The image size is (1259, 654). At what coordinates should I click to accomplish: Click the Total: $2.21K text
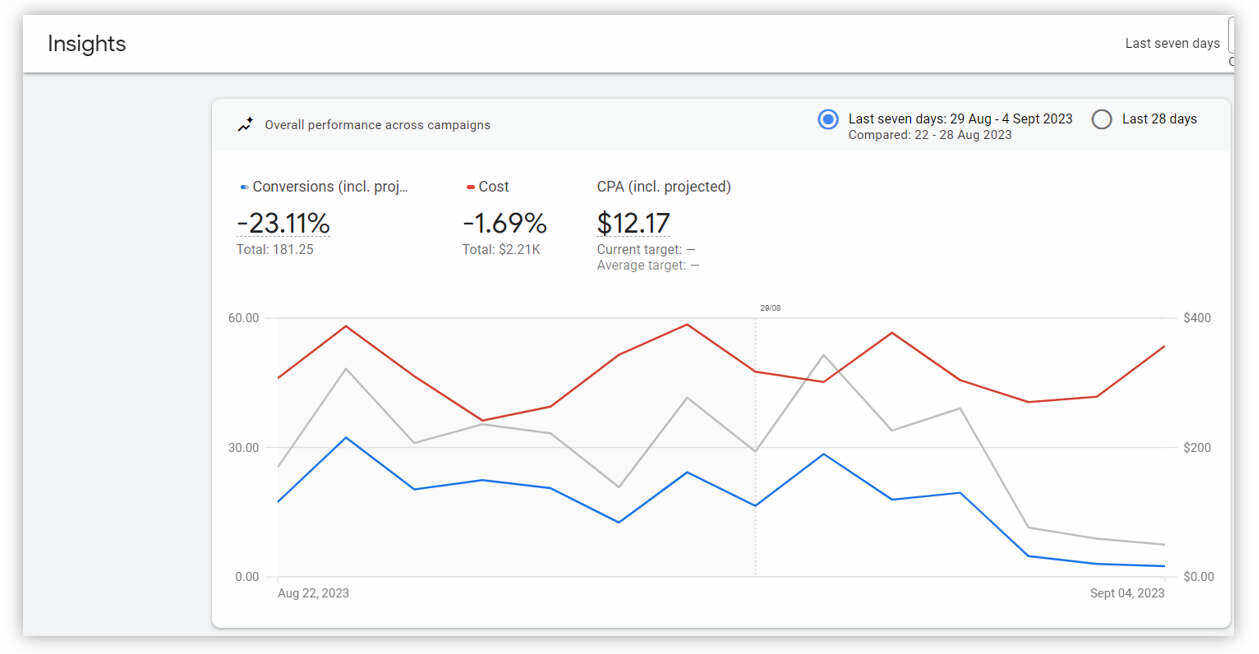(x=501, y=249)
